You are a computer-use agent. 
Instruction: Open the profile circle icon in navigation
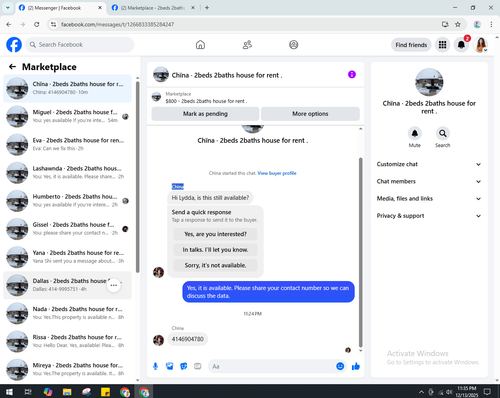[294, 45]
